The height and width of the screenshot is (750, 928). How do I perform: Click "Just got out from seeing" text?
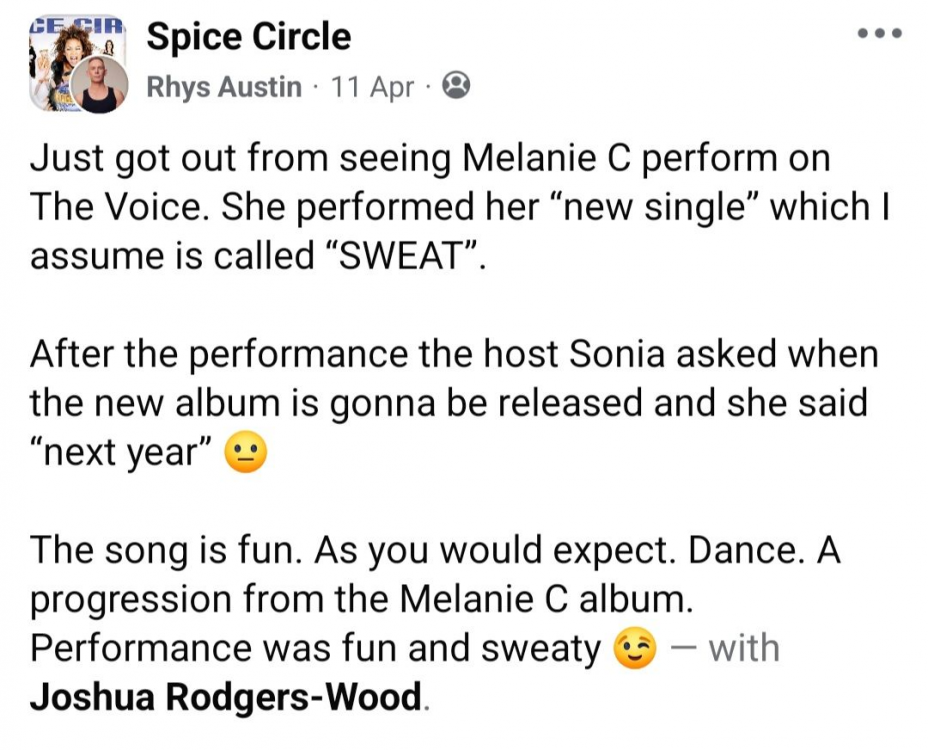click(x=240, y=159)
